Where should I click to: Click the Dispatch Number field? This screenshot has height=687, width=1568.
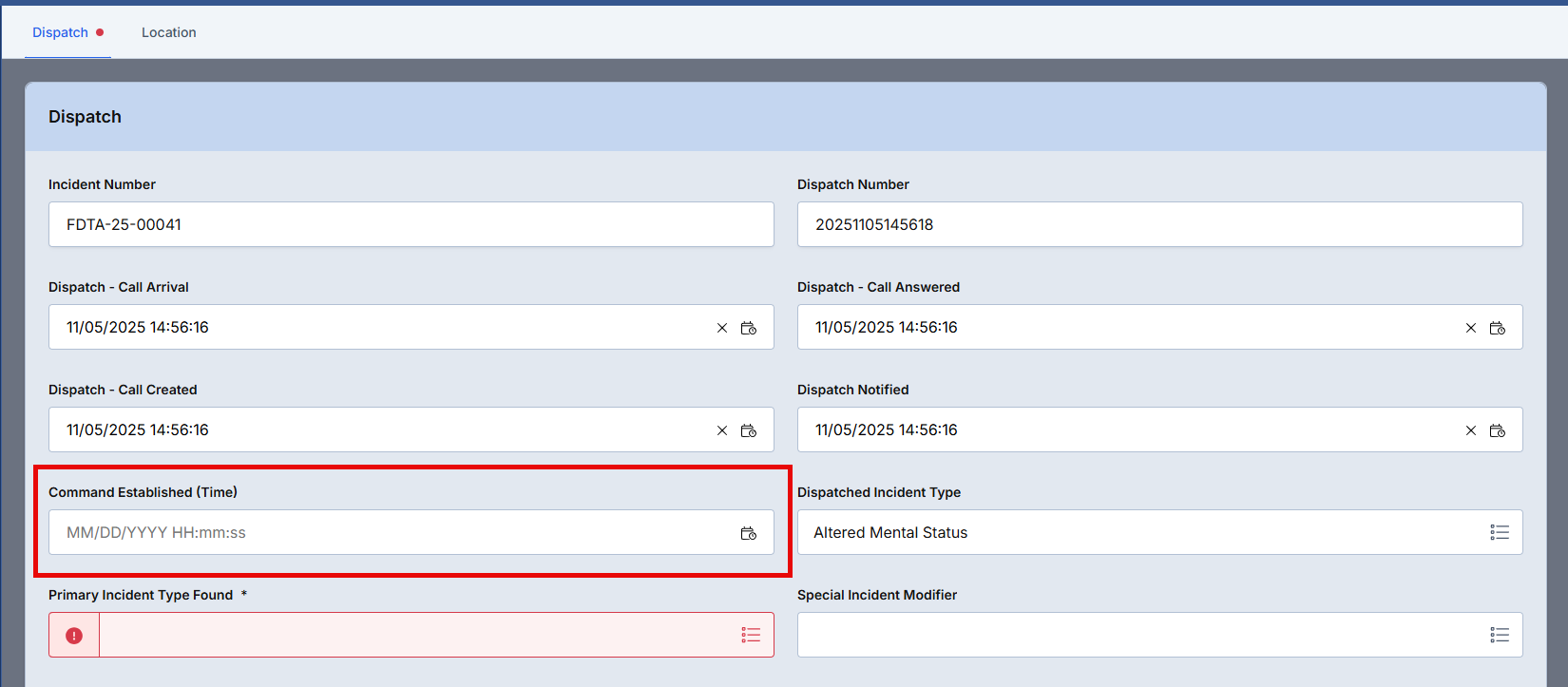(x=1159, y=225)
